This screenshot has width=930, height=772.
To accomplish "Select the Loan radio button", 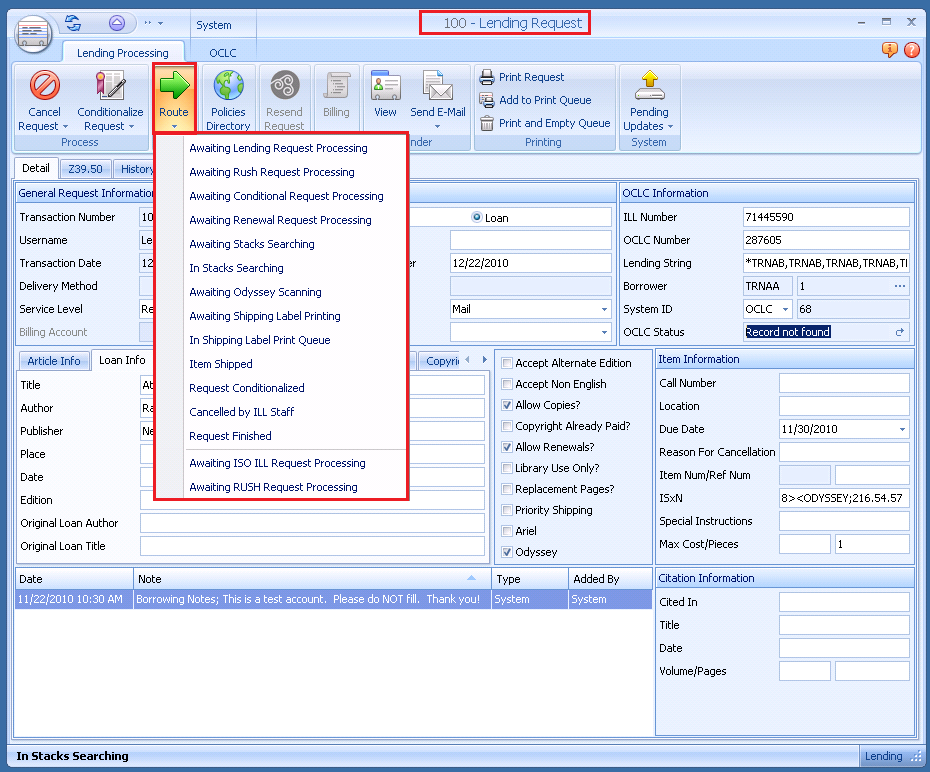I will click(476, 217).
